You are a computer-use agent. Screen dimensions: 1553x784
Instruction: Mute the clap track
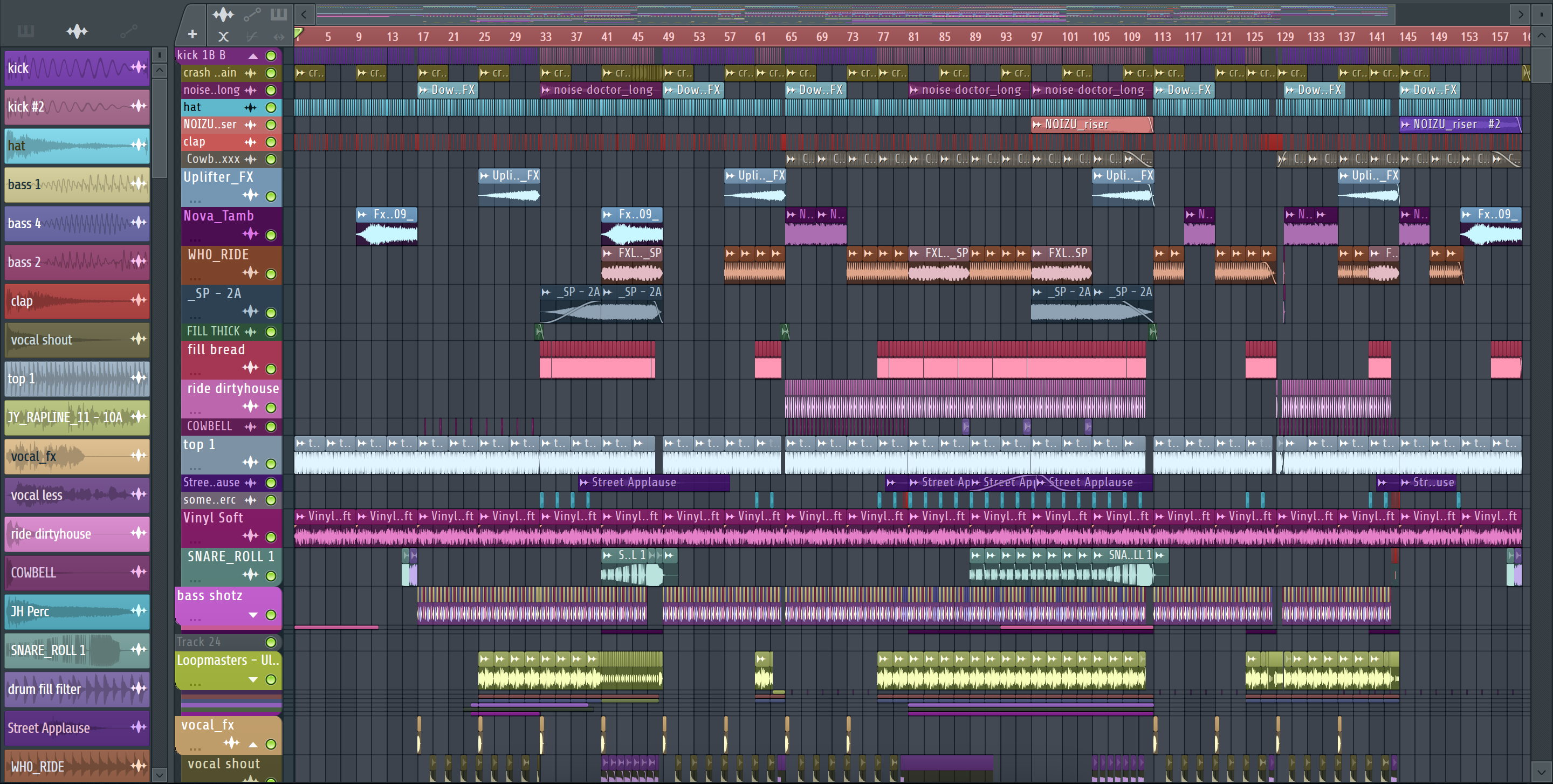click(x=271, y=142)
